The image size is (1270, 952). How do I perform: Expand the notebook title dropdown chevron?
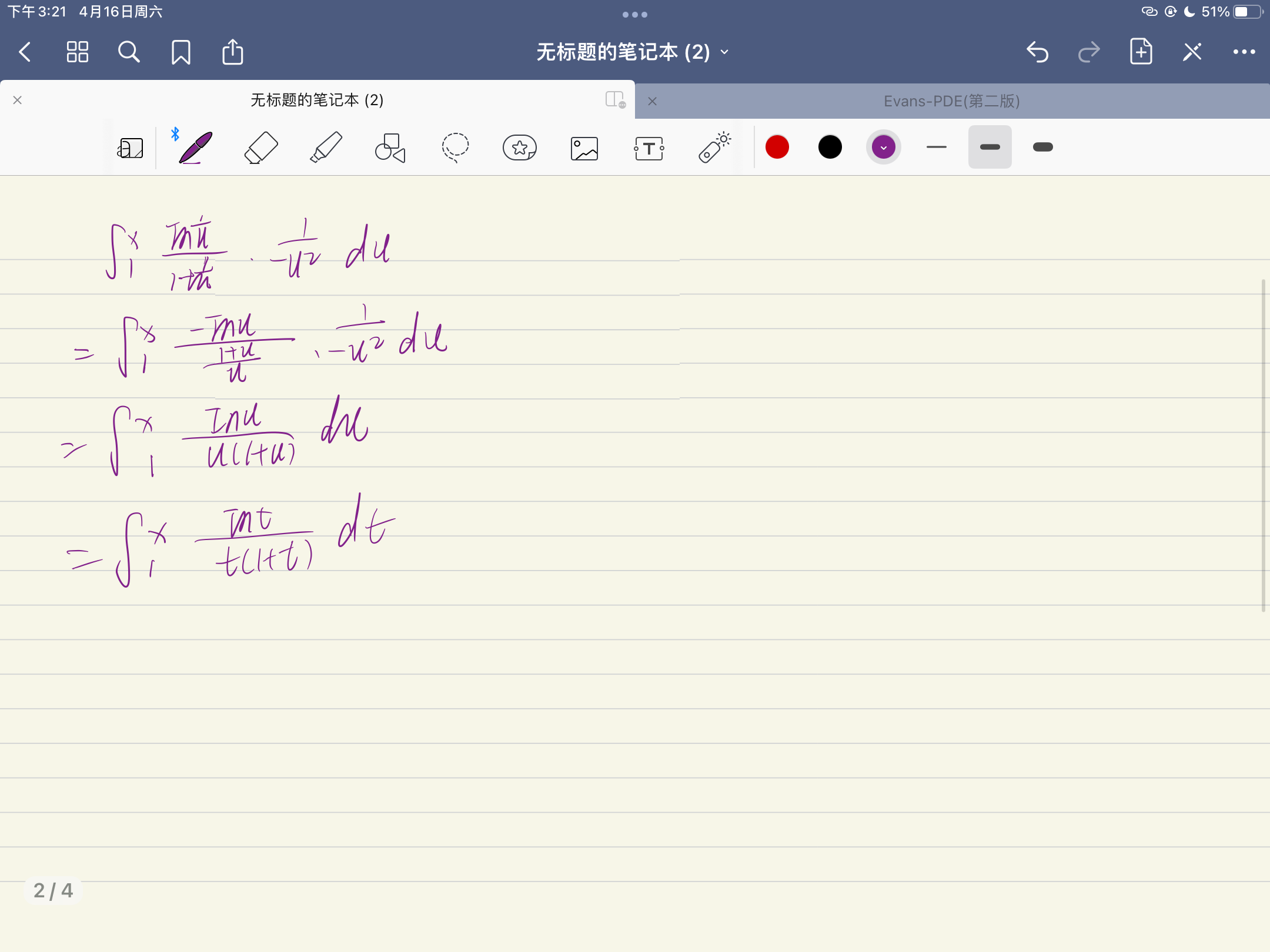(725, 52)
